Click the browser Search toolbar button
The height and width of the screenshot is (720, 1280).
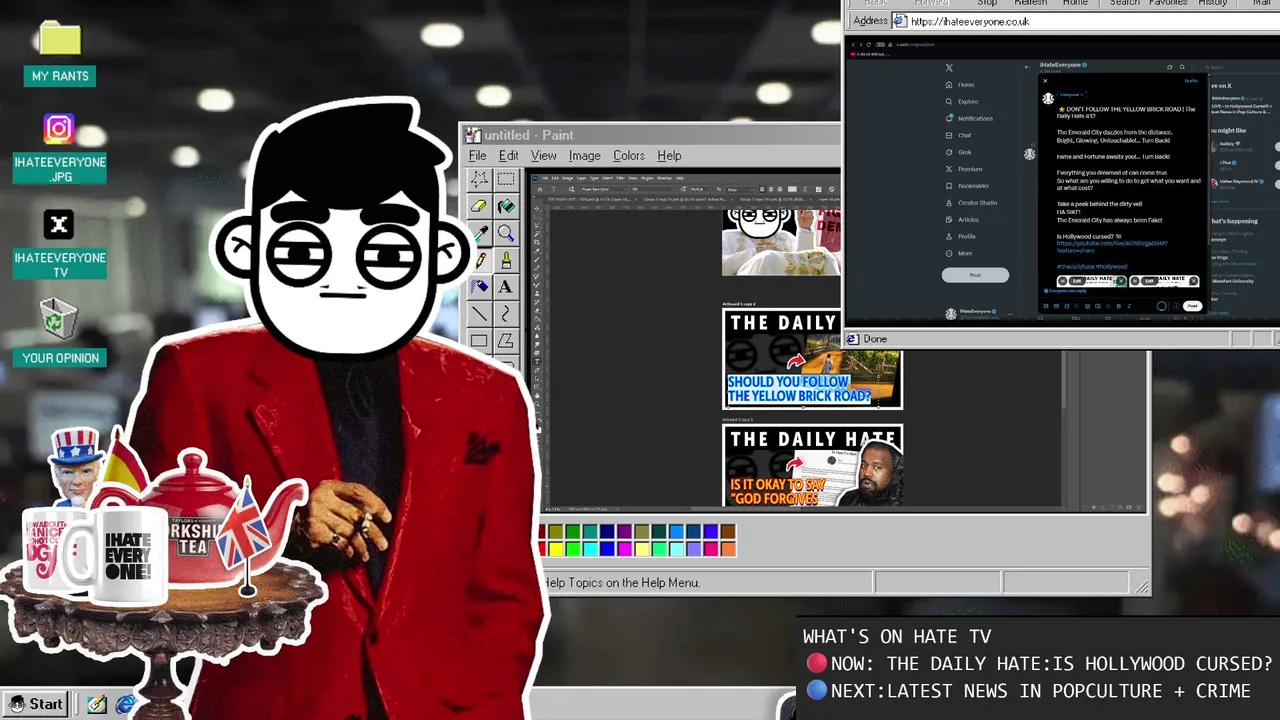(1124, 3)
